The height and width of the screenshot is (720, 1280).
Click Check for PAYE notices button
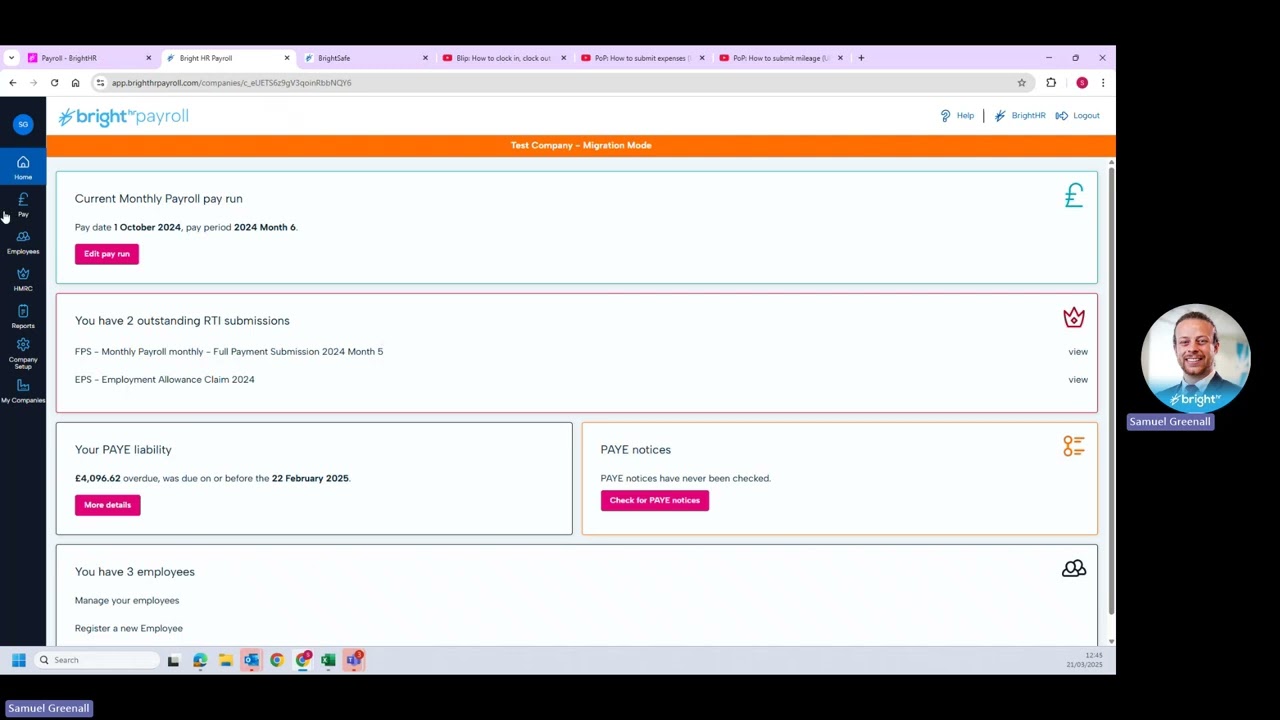(655, 500)
